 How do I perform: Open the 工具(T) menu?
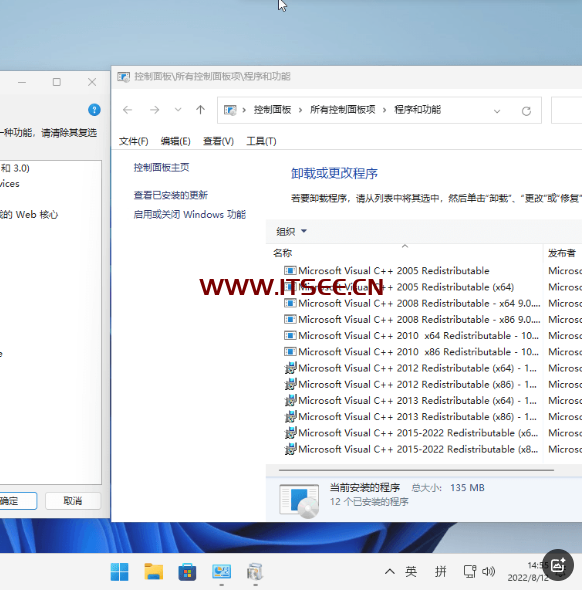[x=261, y=141]
